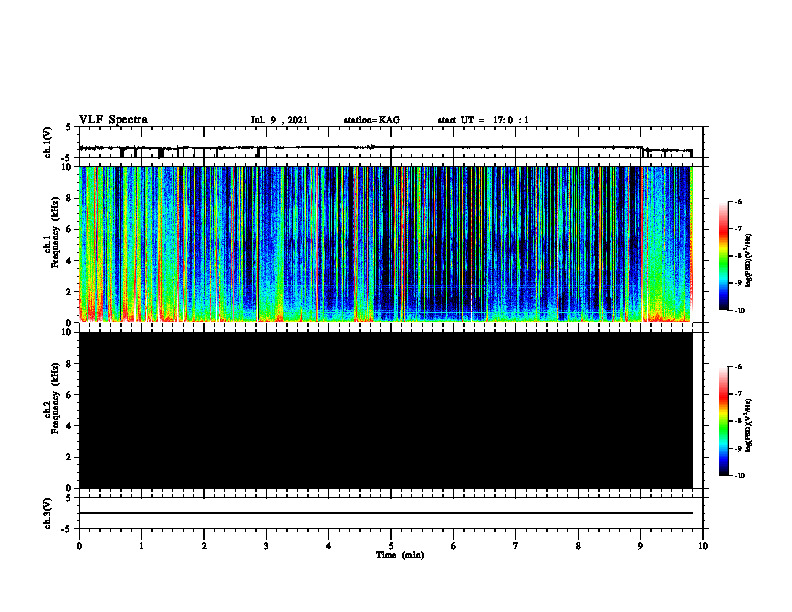792x612 pixels.
Task: Click the "8" tick on the time axis
Action: [x=578, y=546]
